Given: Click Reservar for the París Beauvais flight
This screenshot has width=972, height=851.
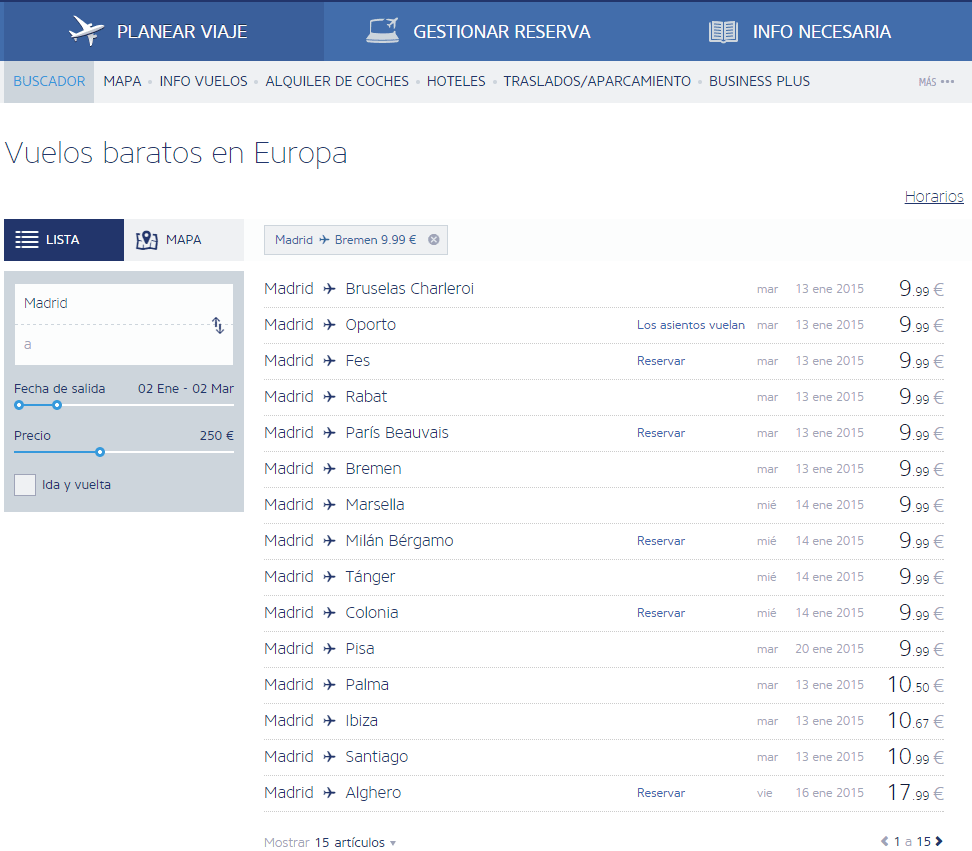Looking at the screenshot, I should (661, 433).
